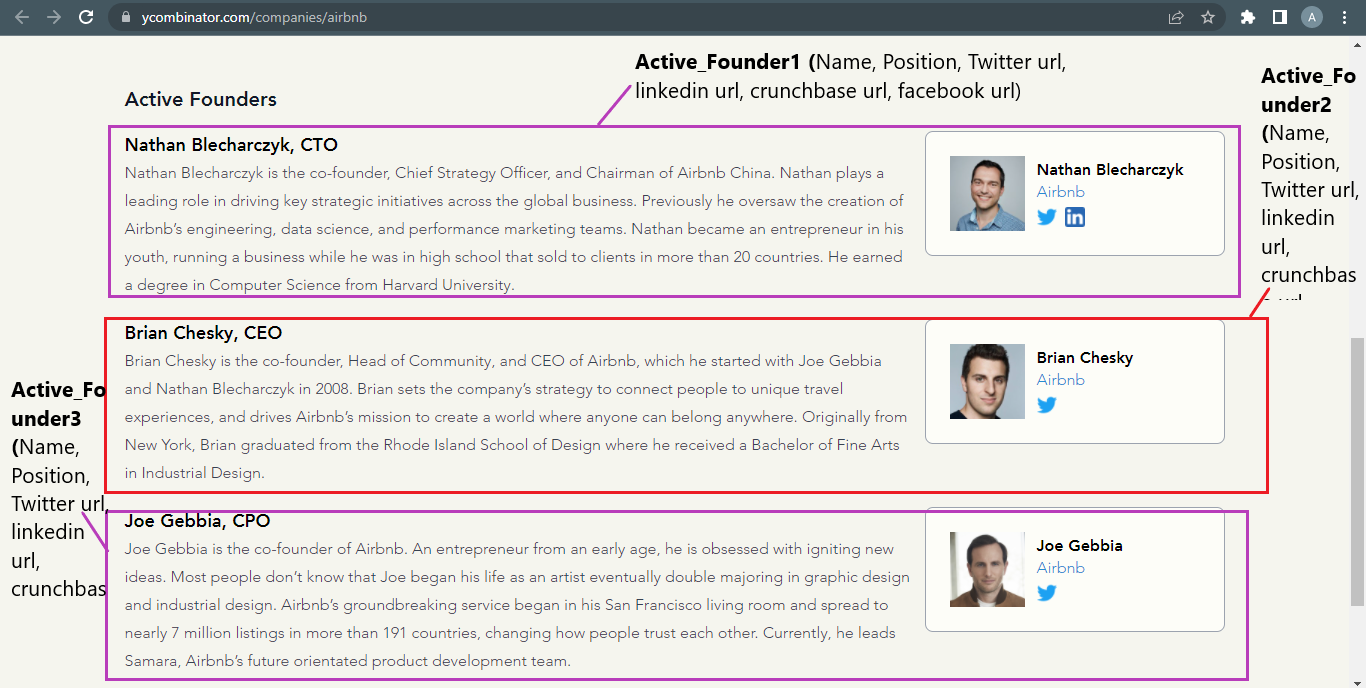
Task: Click Nathan Blecharczyk's bio paragraph
Action: pos(514,229)
